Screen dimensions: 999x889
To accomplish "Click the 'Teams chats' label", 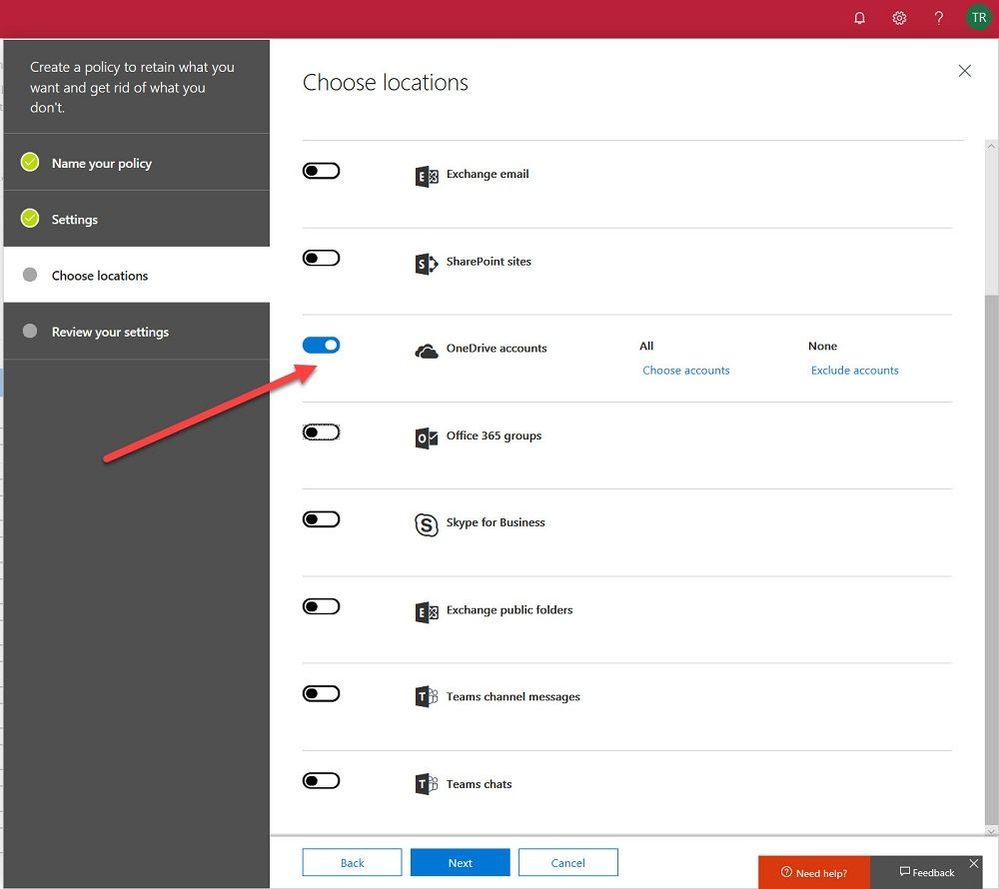I will click(478, 784).
